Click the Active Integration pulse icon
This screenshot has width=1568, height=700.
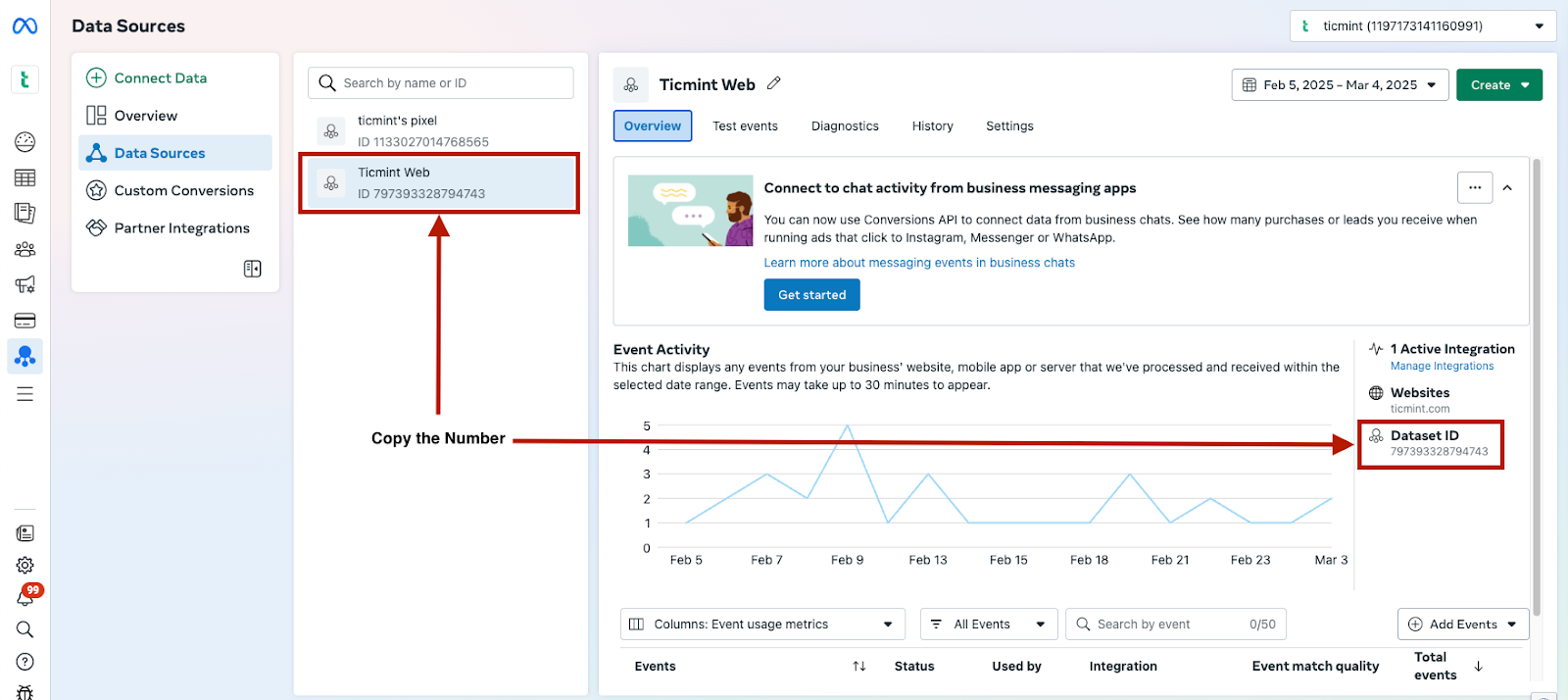pyautogui.click(x=1376, y=349)
